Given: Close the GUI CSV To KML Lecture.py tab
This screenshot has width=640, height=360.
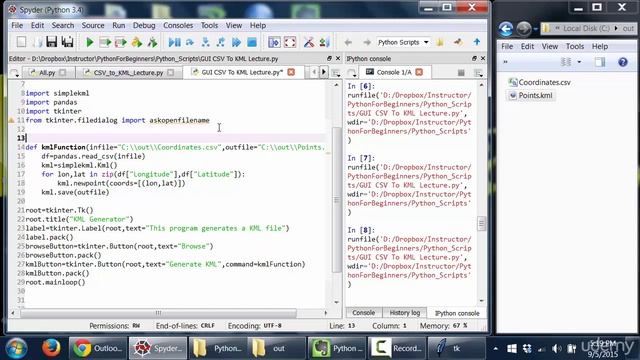Looking at the screenshot, I should (x=291, y=72).
